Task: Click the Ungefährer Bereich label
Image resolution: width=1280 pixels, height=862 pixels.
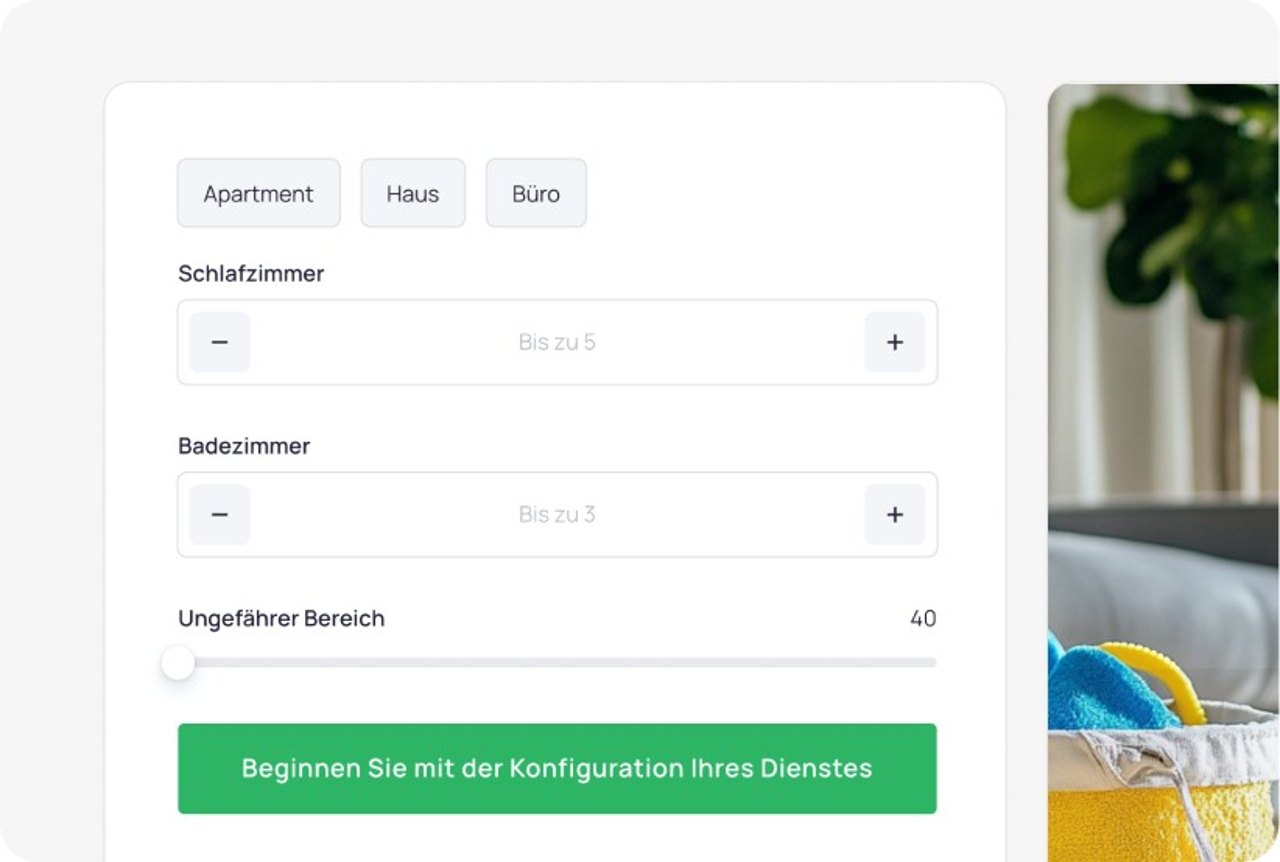Action: click(281, 619)
